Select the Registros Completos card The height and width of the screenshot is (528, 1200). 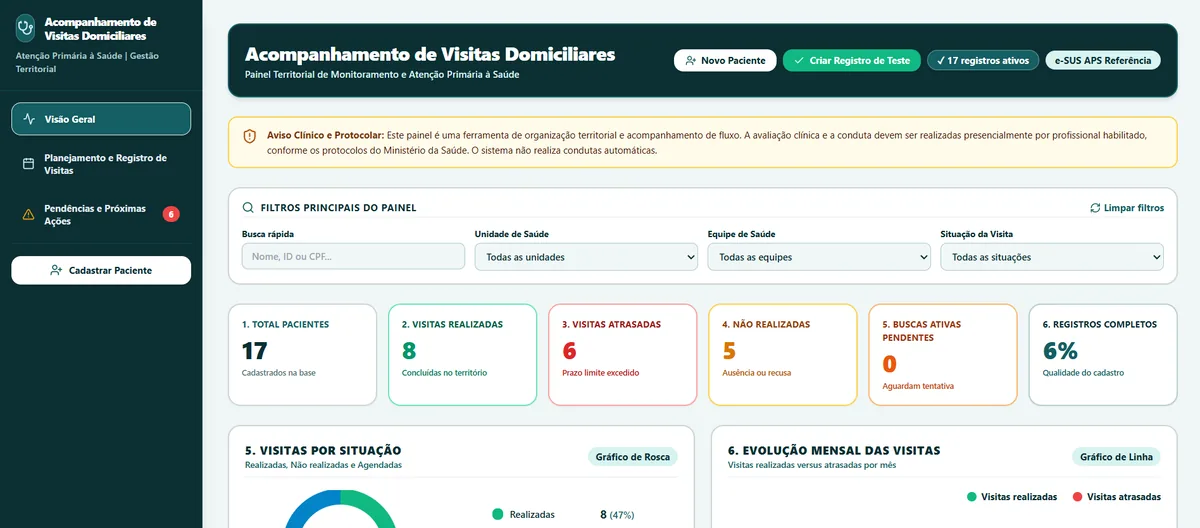1103,355
